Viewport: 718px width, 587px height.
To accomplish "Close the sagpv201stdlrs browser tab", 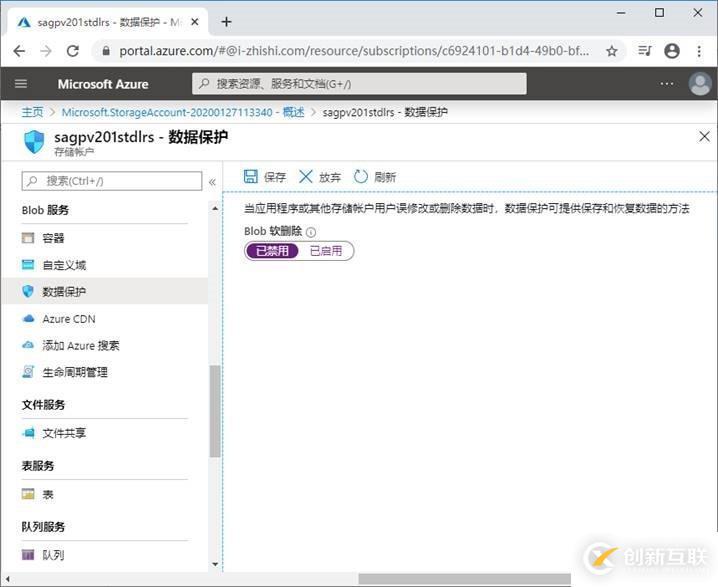I will pyautogui.click(x=195, y=22).
